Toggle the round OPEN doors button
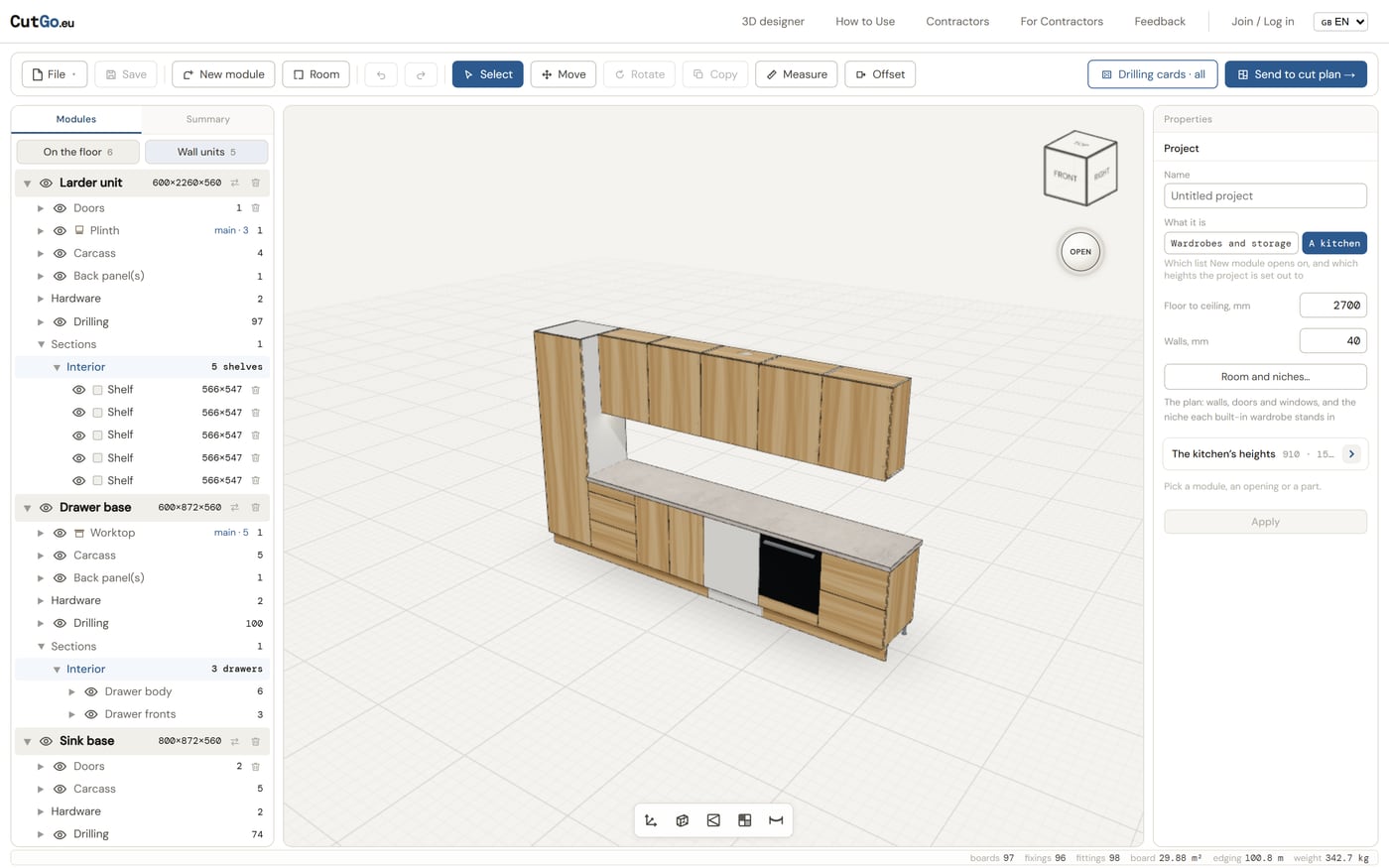Viewport: 1389px width, 868px height. [1080, 252]
